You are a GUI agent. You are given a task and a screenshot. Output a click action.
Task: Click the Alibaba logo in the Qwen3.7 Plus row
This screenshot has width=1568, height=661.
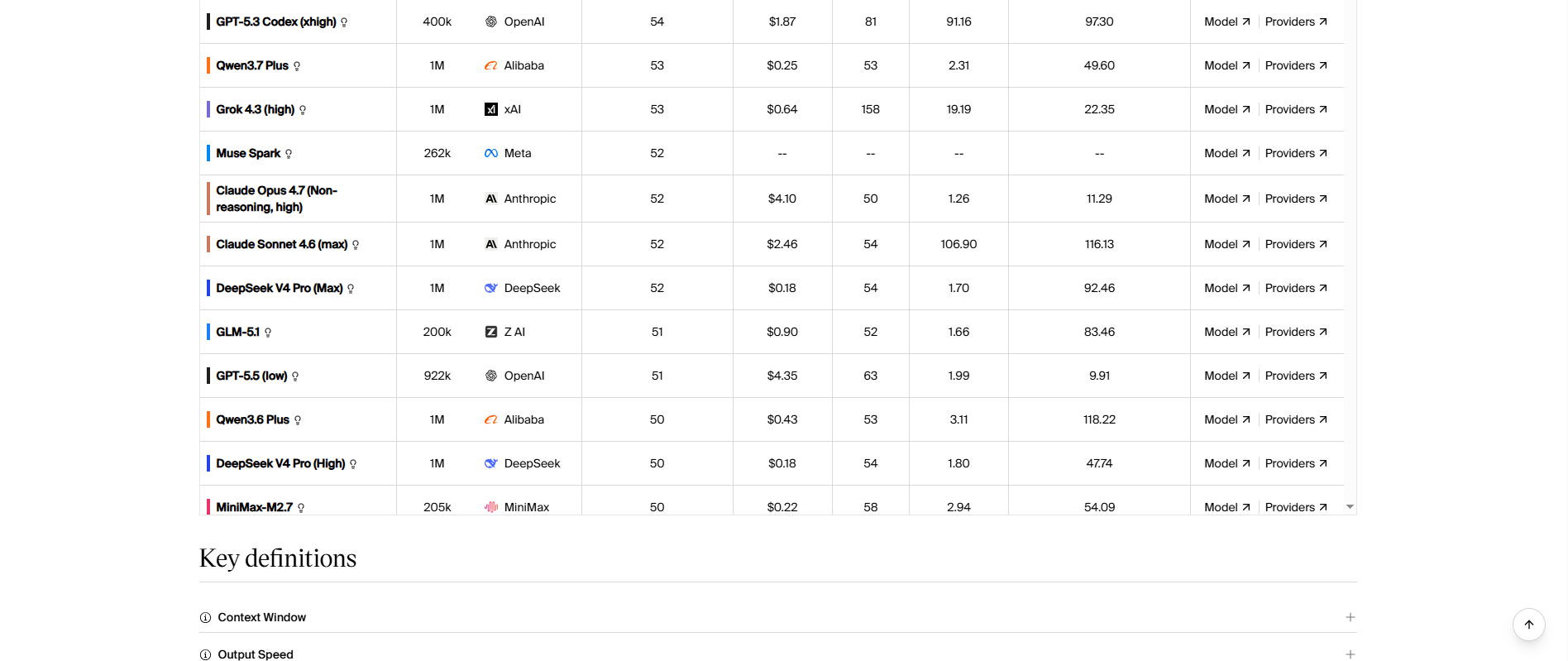491,65
